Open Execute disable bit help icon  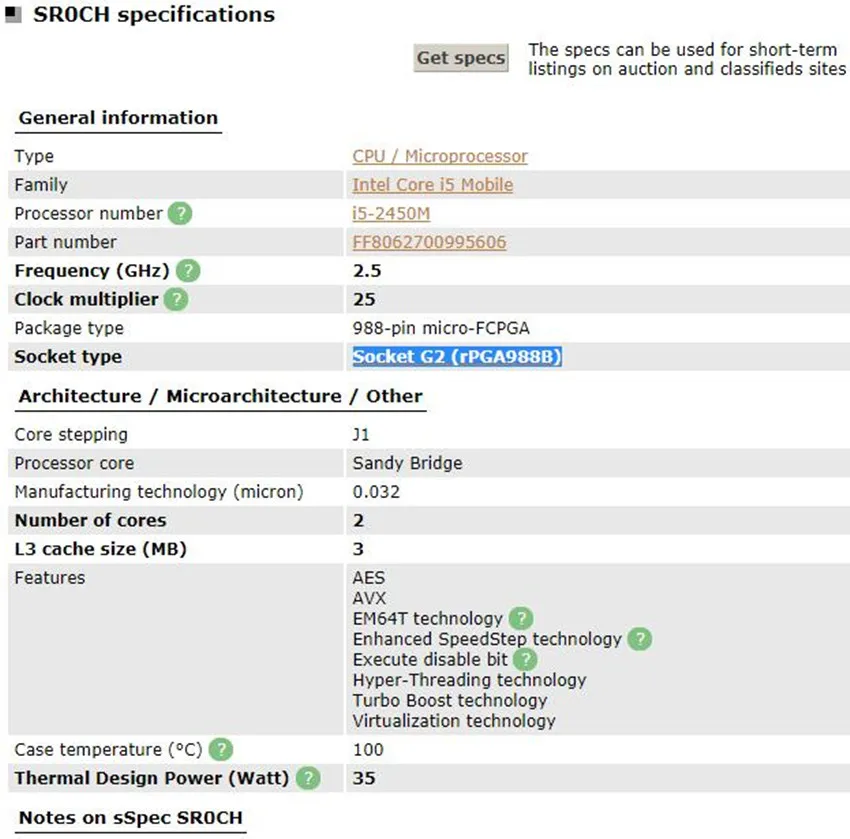pos(525,660)
